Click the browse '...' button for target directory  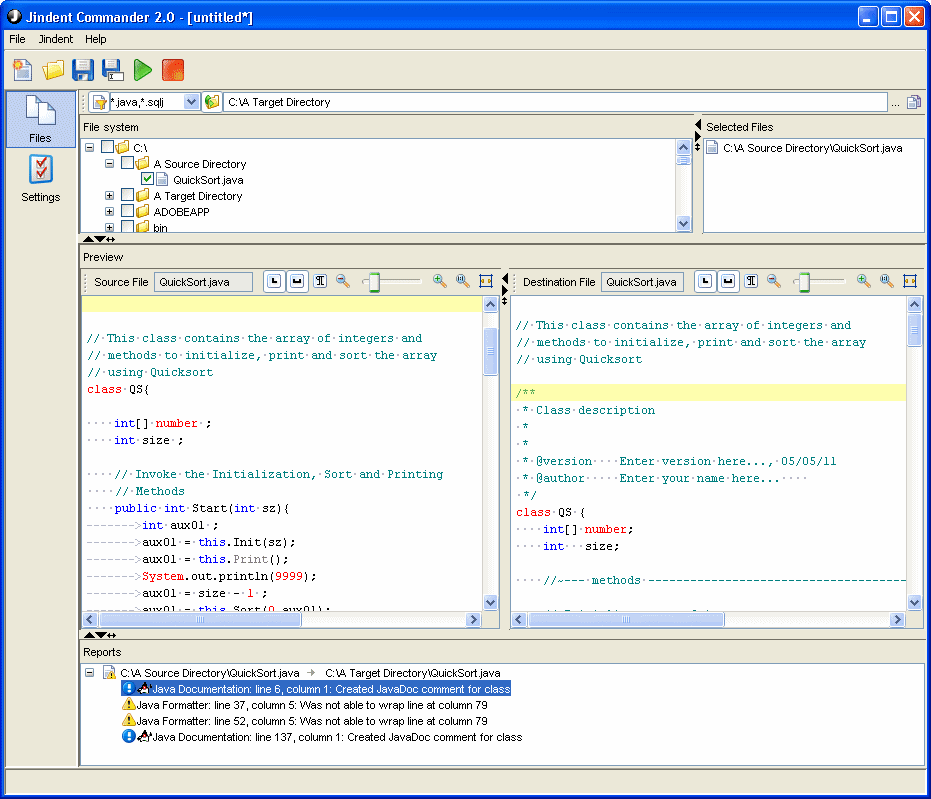tap(895, 103)
